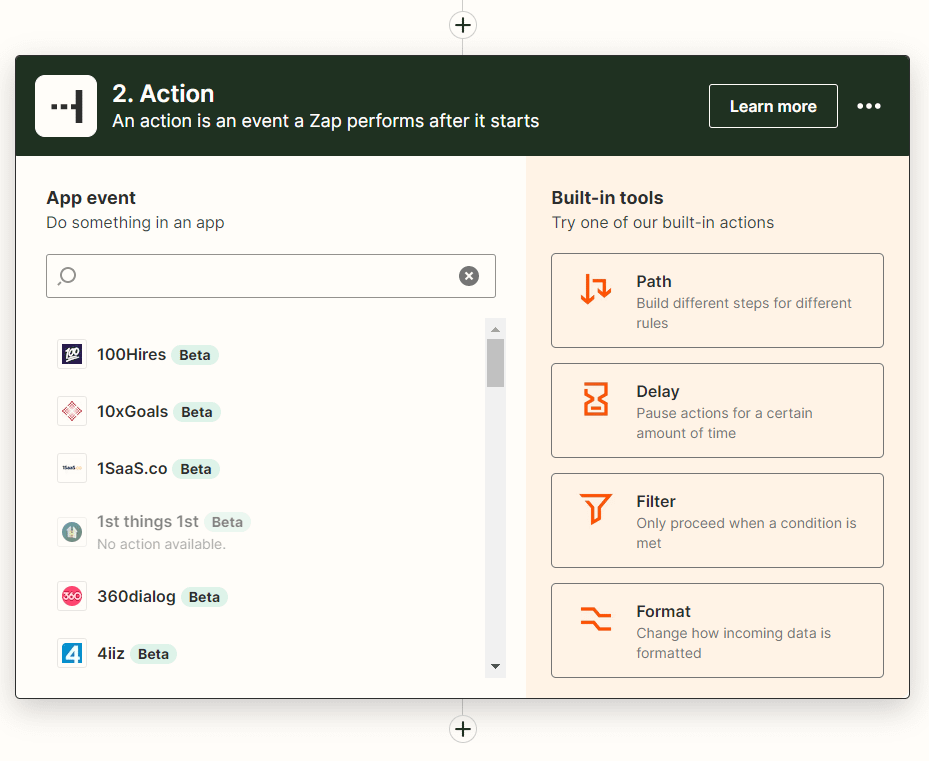Select the 4iiz app icon
This screenshot has width=929, height=761.
coord(72,653)
